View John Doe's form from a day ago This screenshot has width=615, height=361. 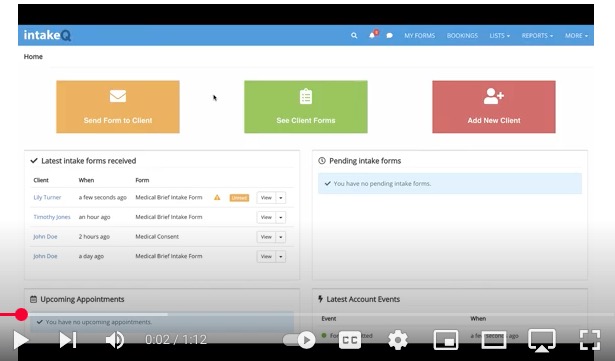point(266,257)
